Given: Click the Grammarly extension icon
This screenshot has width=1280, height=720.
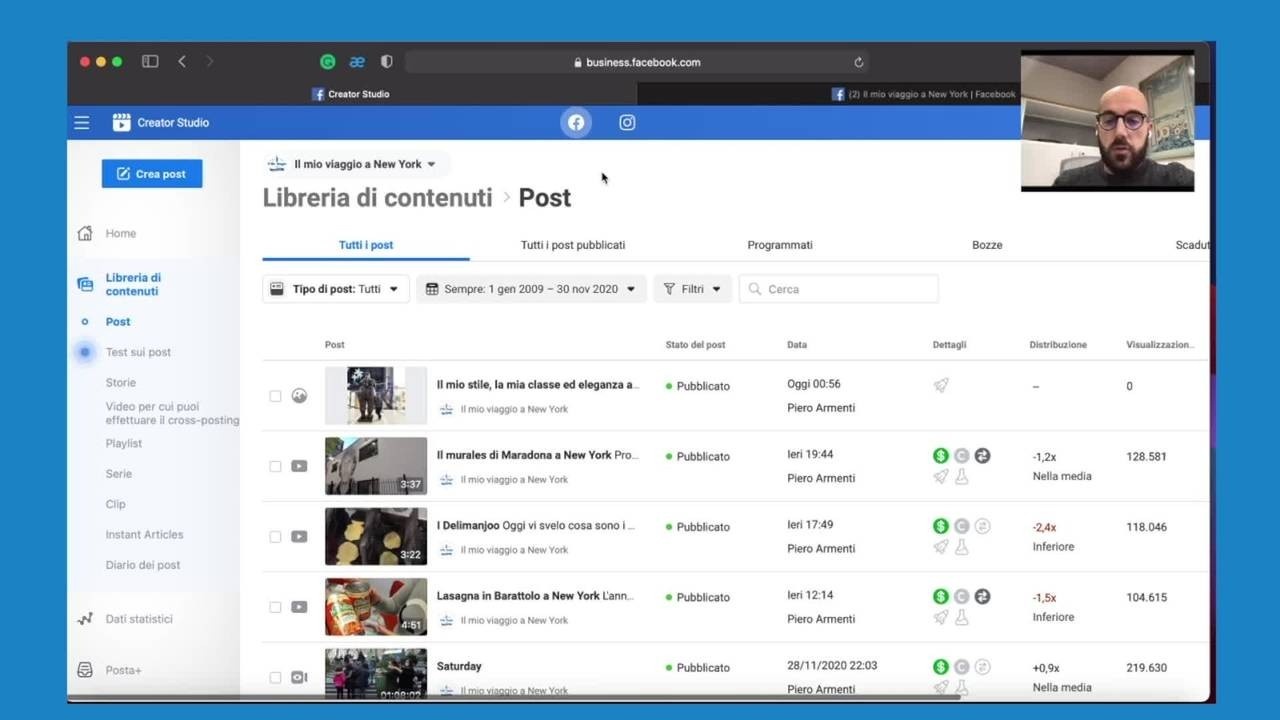Looking at the screenshot, I should [327, 62].
